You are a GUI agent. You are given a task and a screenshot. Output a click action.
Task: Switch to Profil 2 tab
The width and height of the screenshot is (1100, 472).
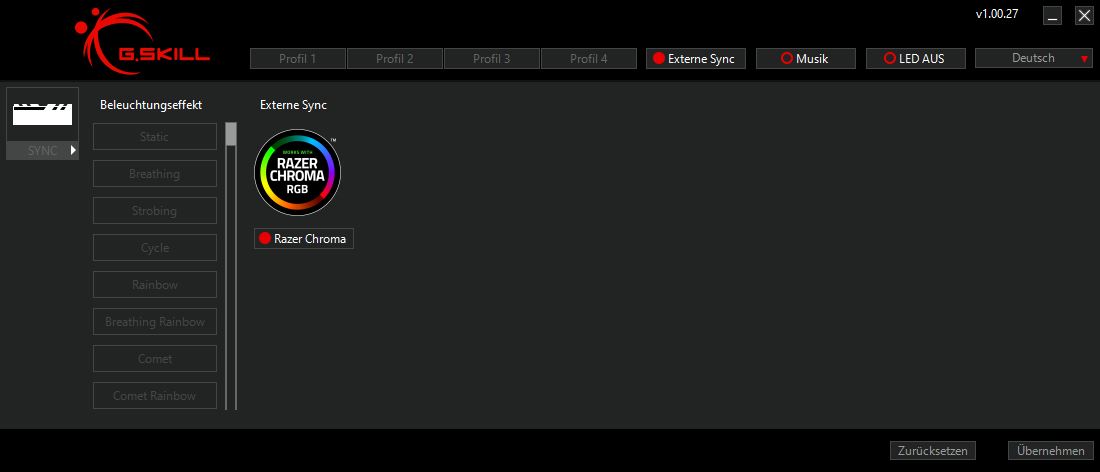(394, 59)
